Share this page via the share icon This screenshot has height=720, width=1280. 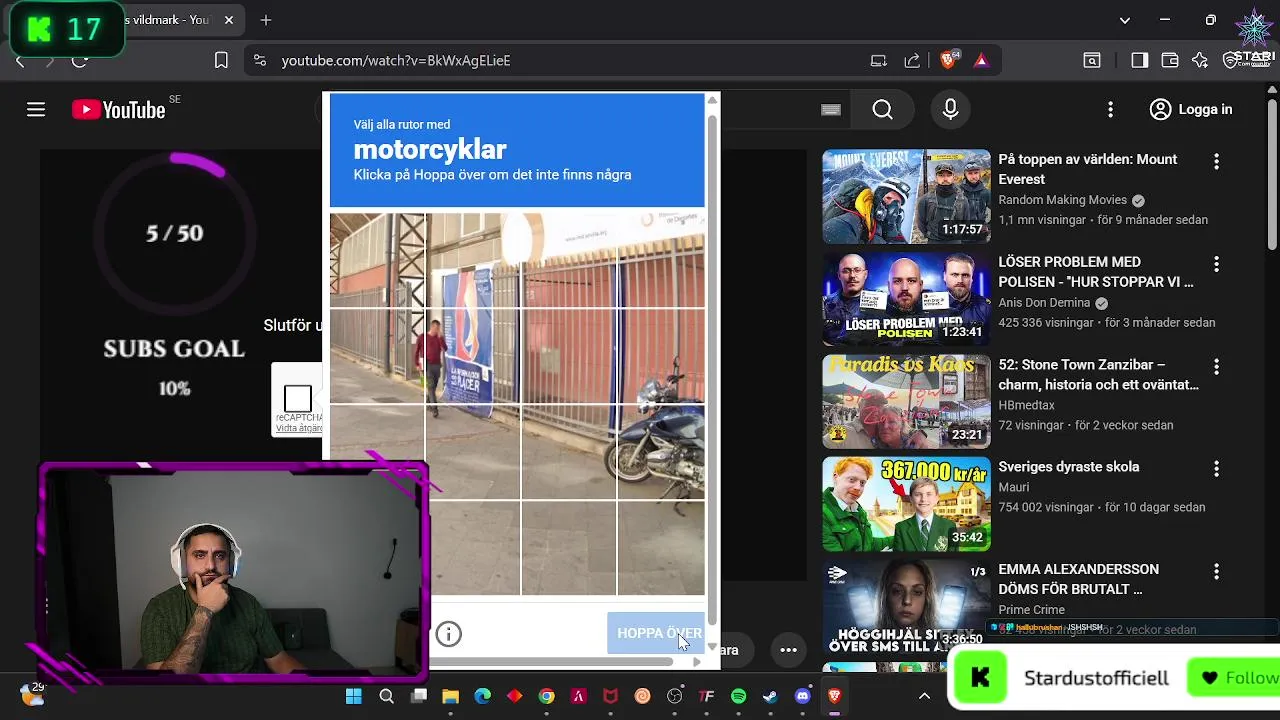(912, 60)
